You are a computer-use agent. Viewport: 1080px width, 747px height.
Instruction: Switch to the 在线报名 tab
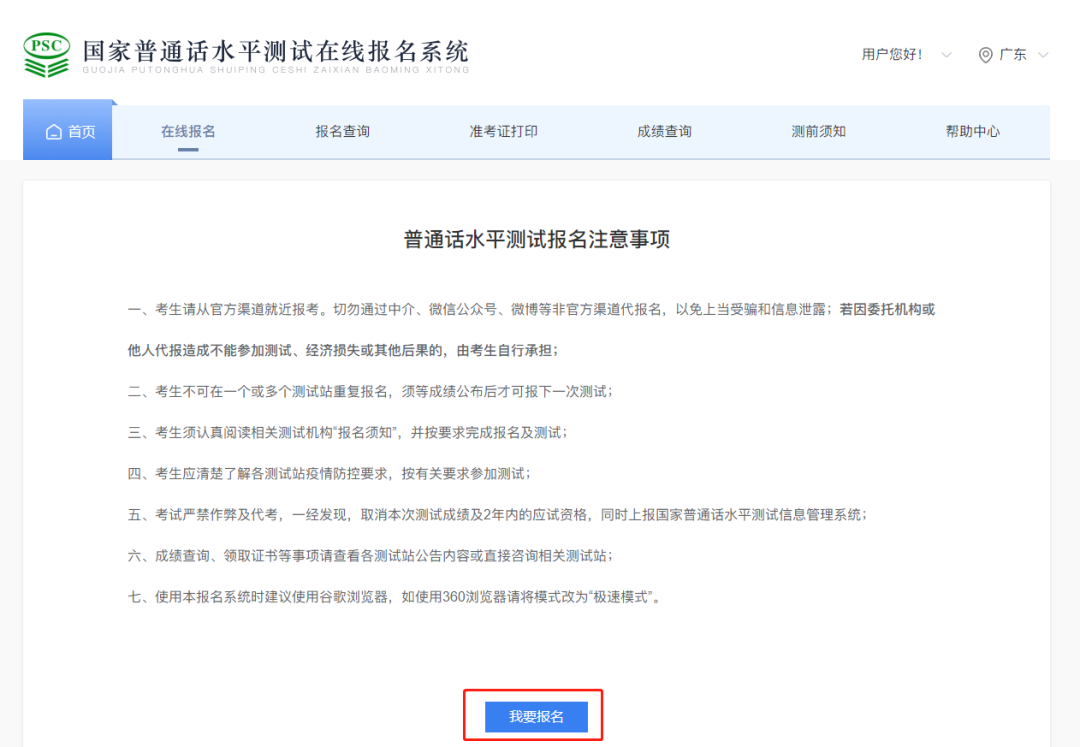(x=188, y=131)
